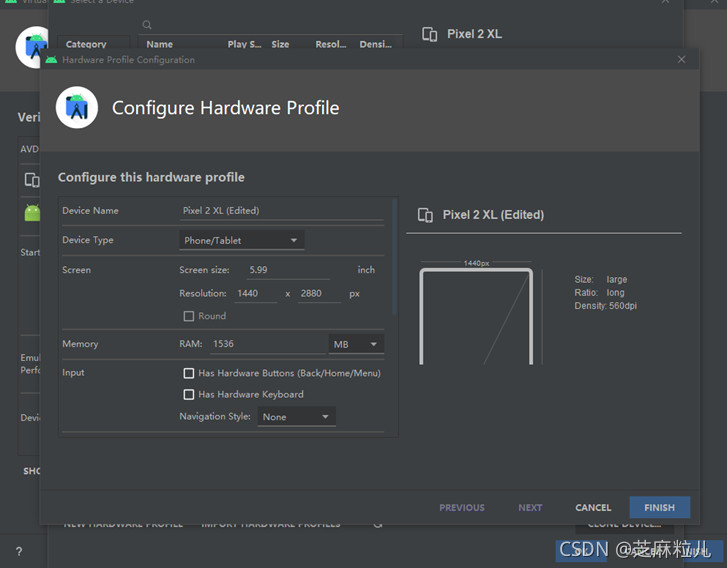The height and width of the screenshot is (568, 727).
Task: Click the question mark help icon in the AVD window
Action: pos(19,551)
